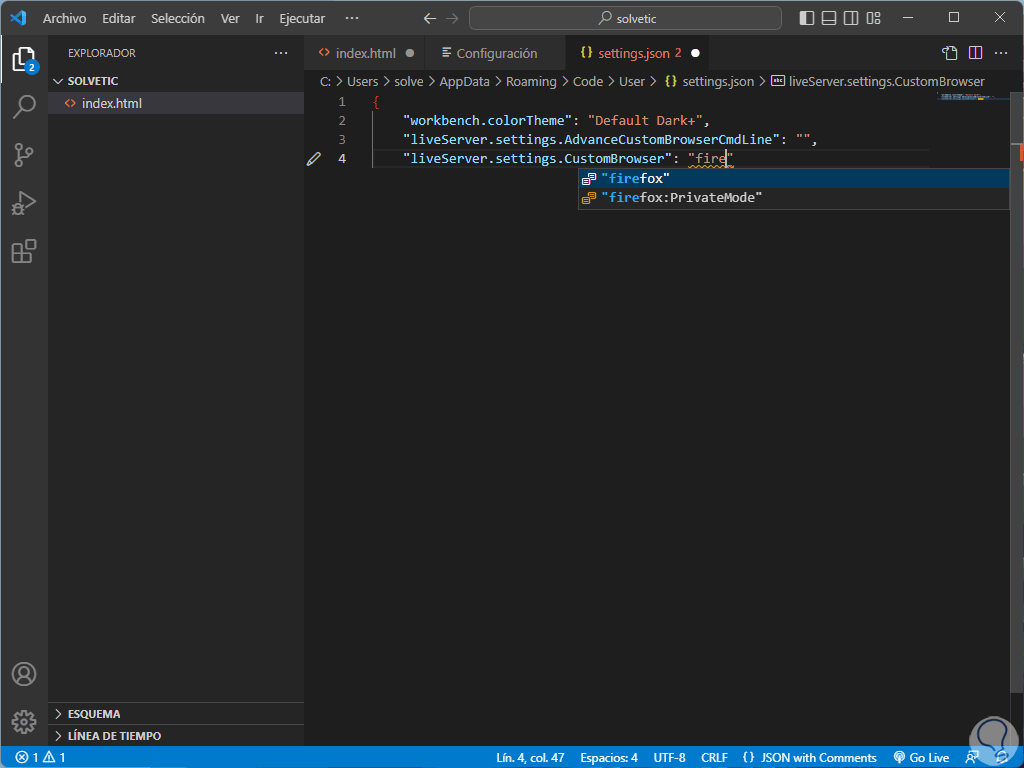This screenshot has height=768, width=1024.
Task: Toggle the primary side bar layout button
Action: 807,18
